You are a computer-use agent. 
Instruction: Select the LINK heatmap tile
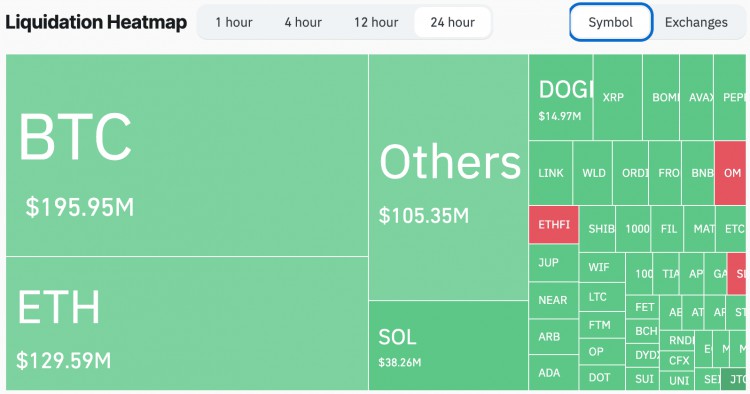pyautogui.click(x=551, y=173)
